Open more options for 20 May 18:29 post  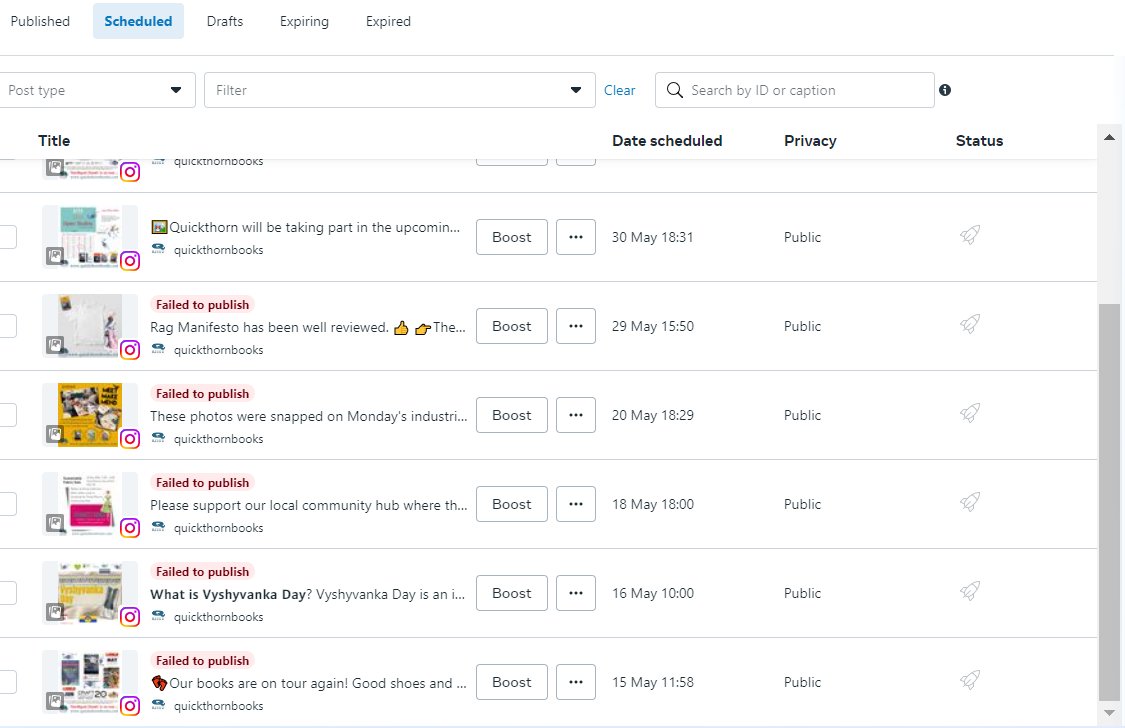pyautogui.click(x=575, y=415)
